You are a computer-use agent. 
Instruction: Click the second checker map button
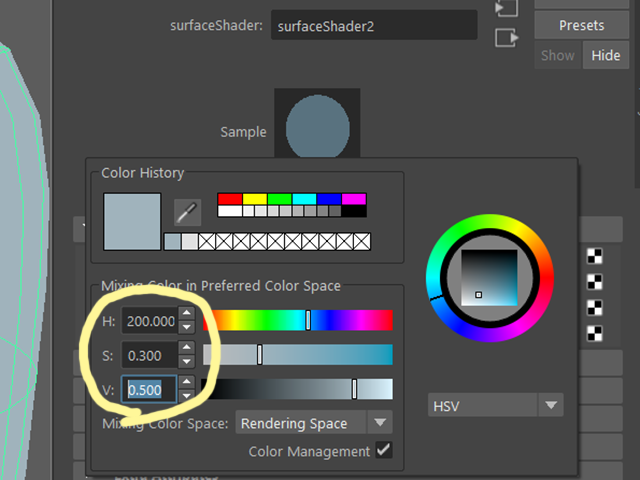pyautogui.click(x=595, y=282)
